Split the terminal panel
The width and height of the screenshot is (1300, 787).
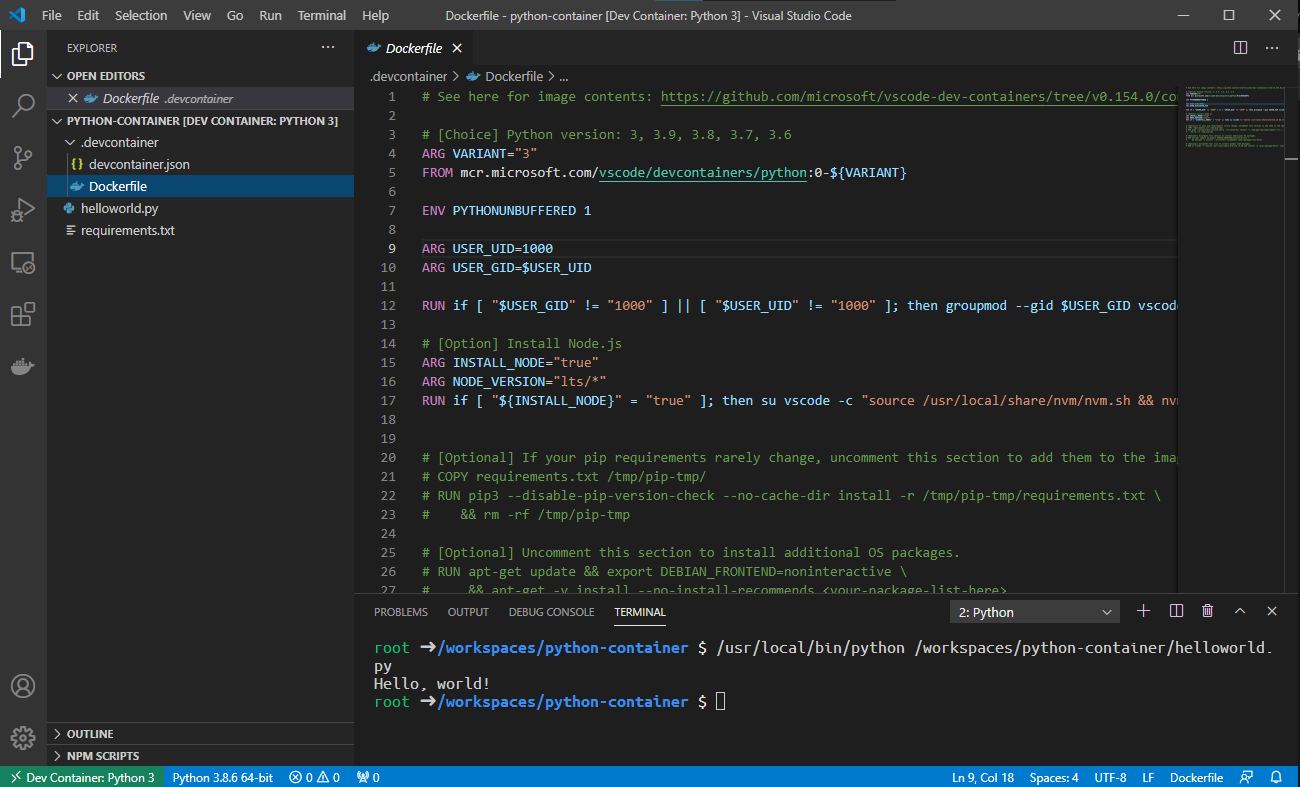(1176, 611)
